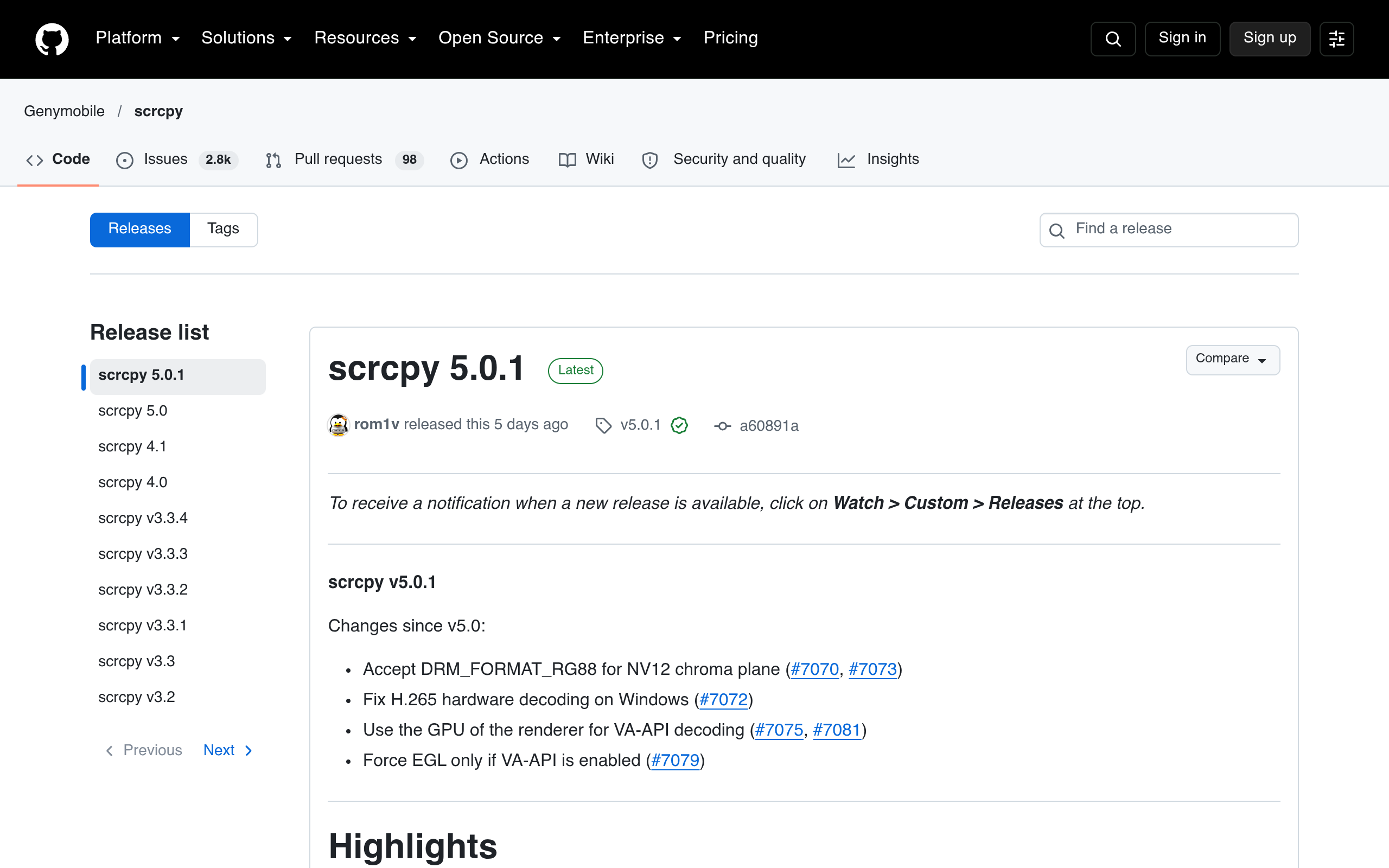1389x868 pixels.
Task: Open issue #7075 link
Action: [x=779, y=731]
